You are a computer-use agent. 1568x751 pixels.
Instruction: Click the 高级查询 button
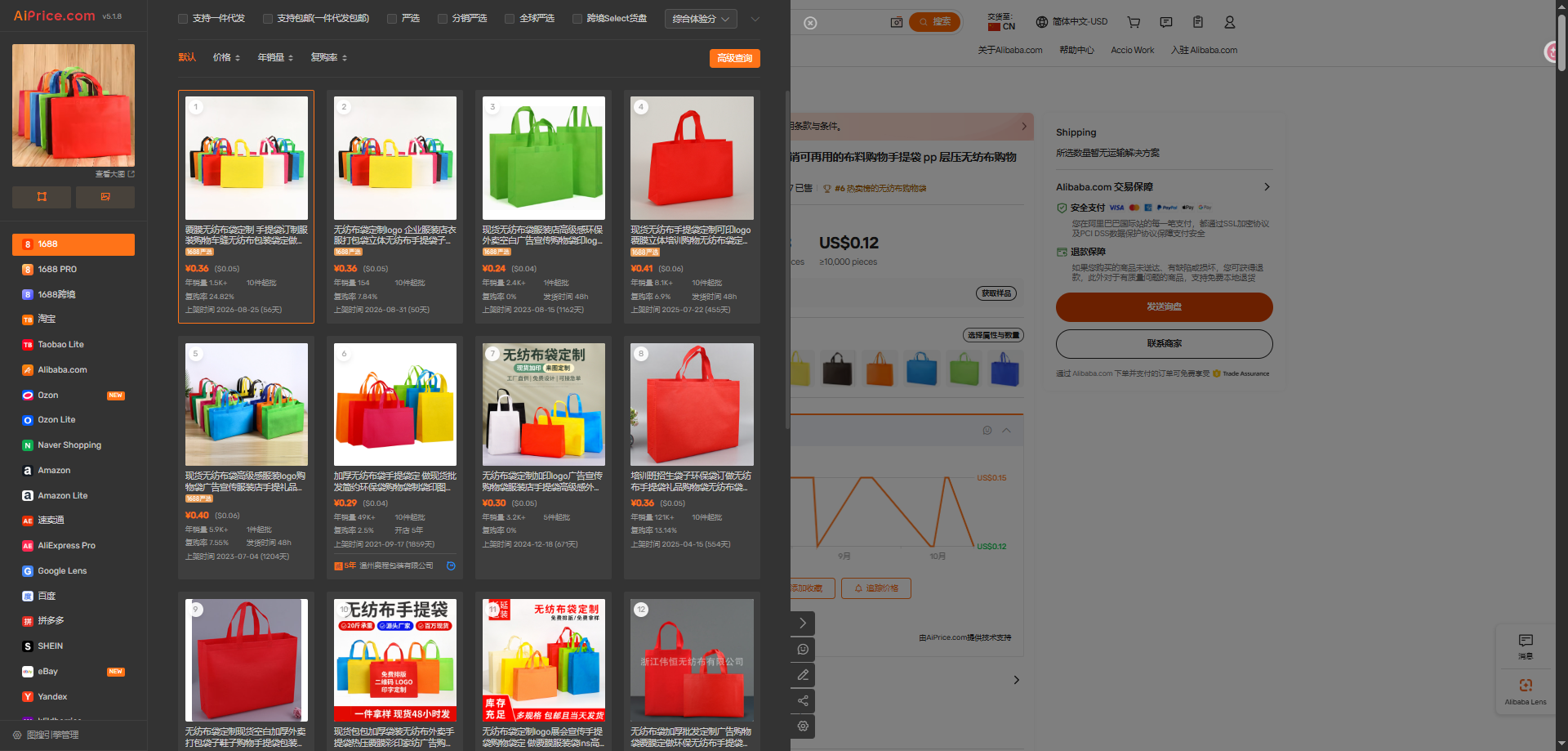tap(735, 58)
